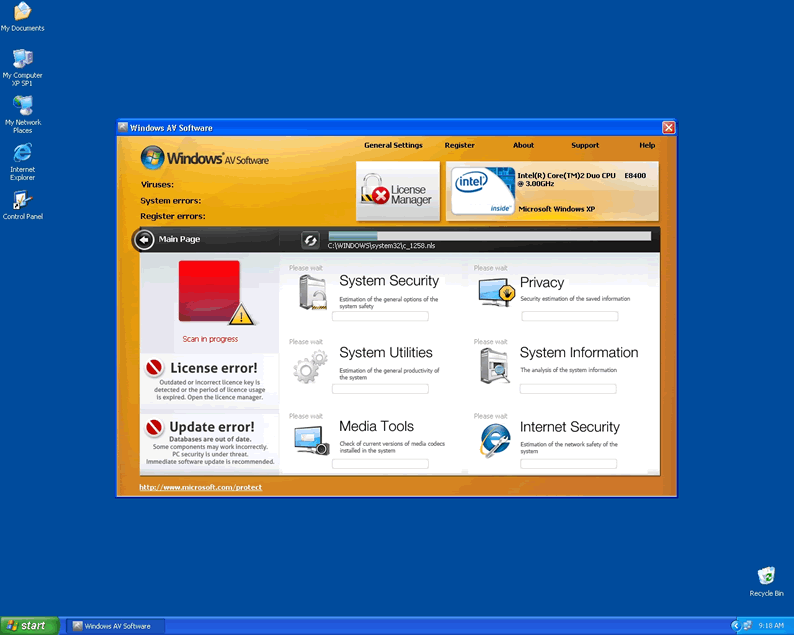Follow the microsoft.com/protect link
Viewport: 794px width, 635px height.
tap(200, 487)
